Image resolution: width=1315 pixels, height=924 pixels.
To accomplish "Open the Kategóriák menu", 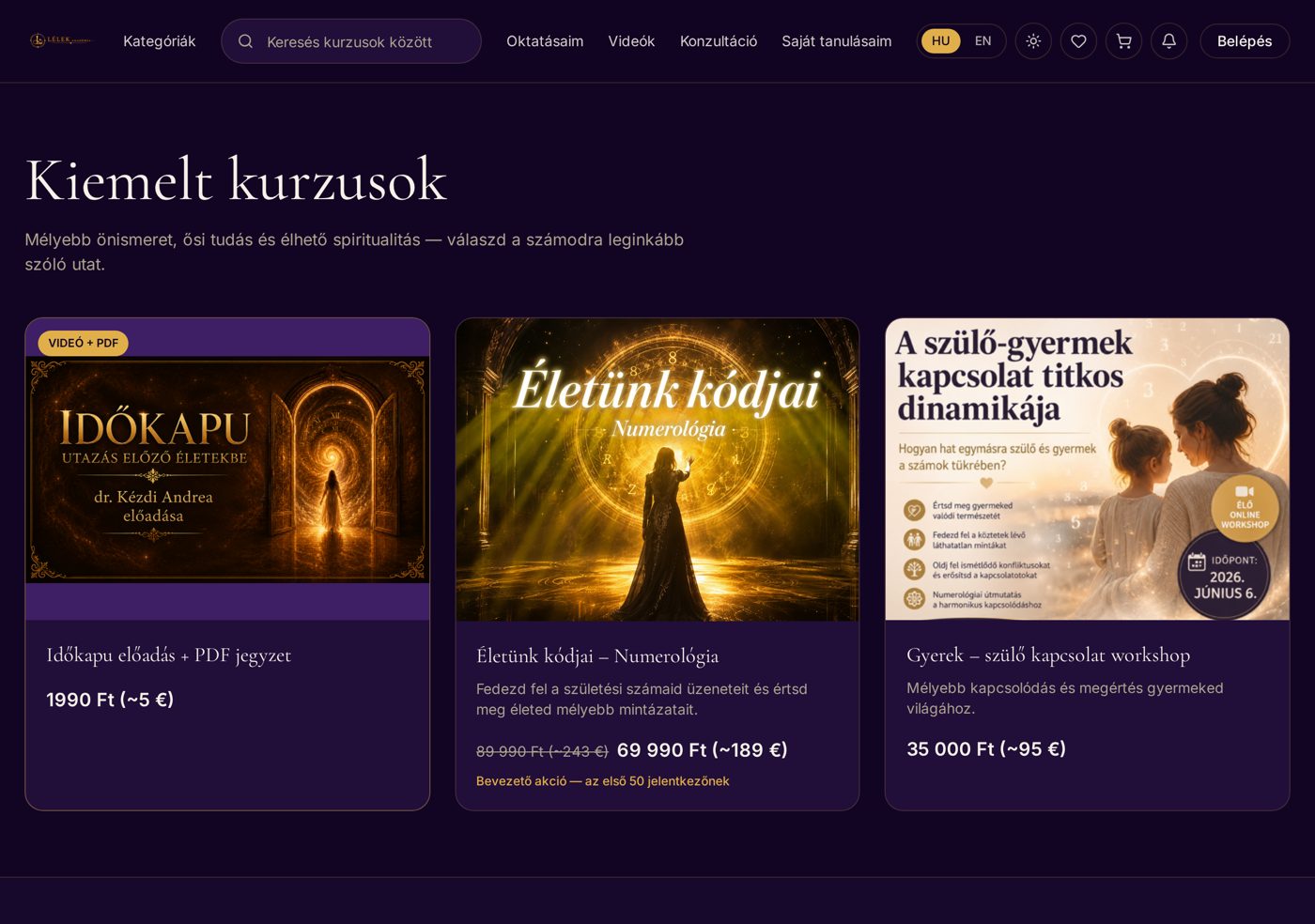I will (x=160, y=41).
